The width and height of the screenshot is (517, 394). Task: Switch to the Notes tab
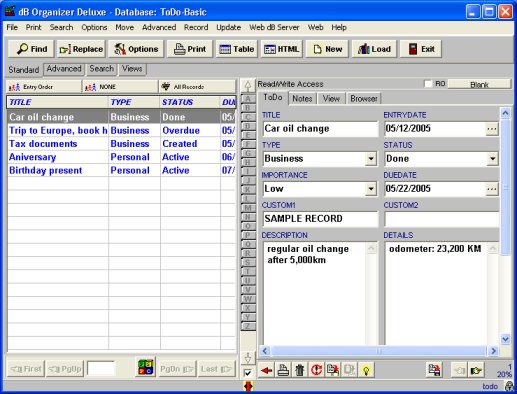[302, 99]
